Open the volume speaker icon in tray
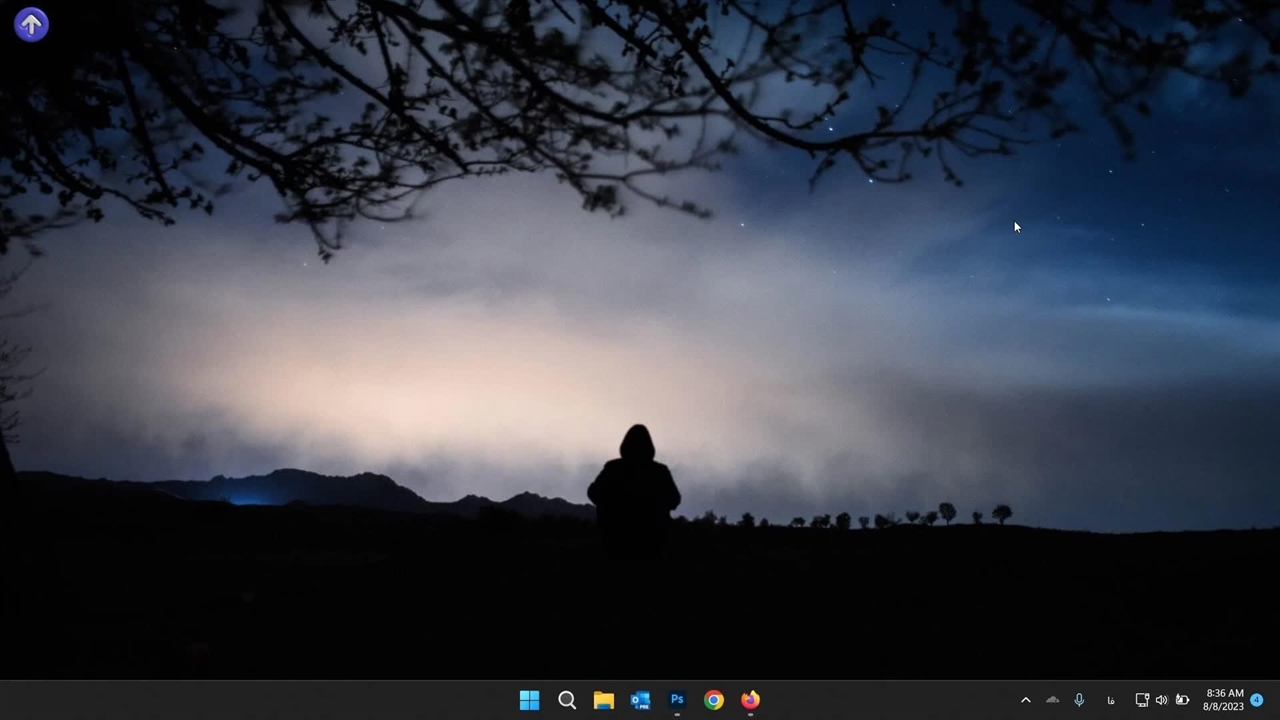 coord(1161,700)
